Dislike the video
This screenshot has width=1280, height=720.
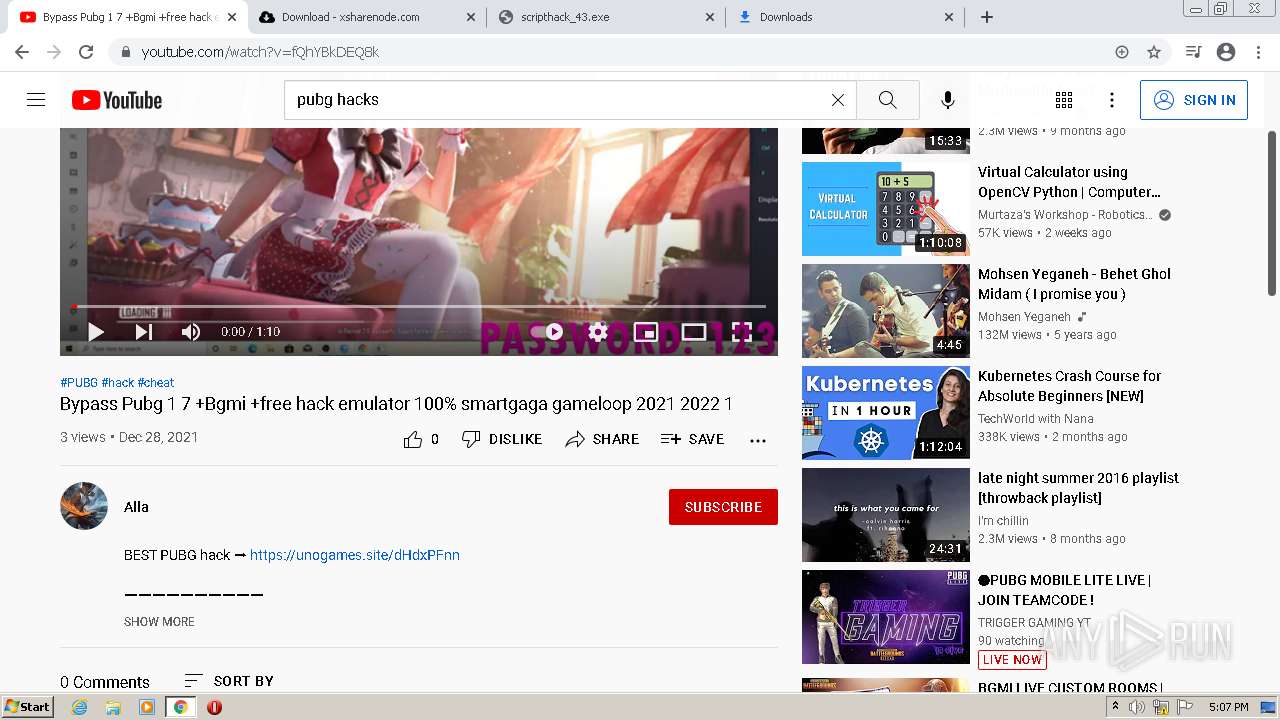tap(502, 439)
